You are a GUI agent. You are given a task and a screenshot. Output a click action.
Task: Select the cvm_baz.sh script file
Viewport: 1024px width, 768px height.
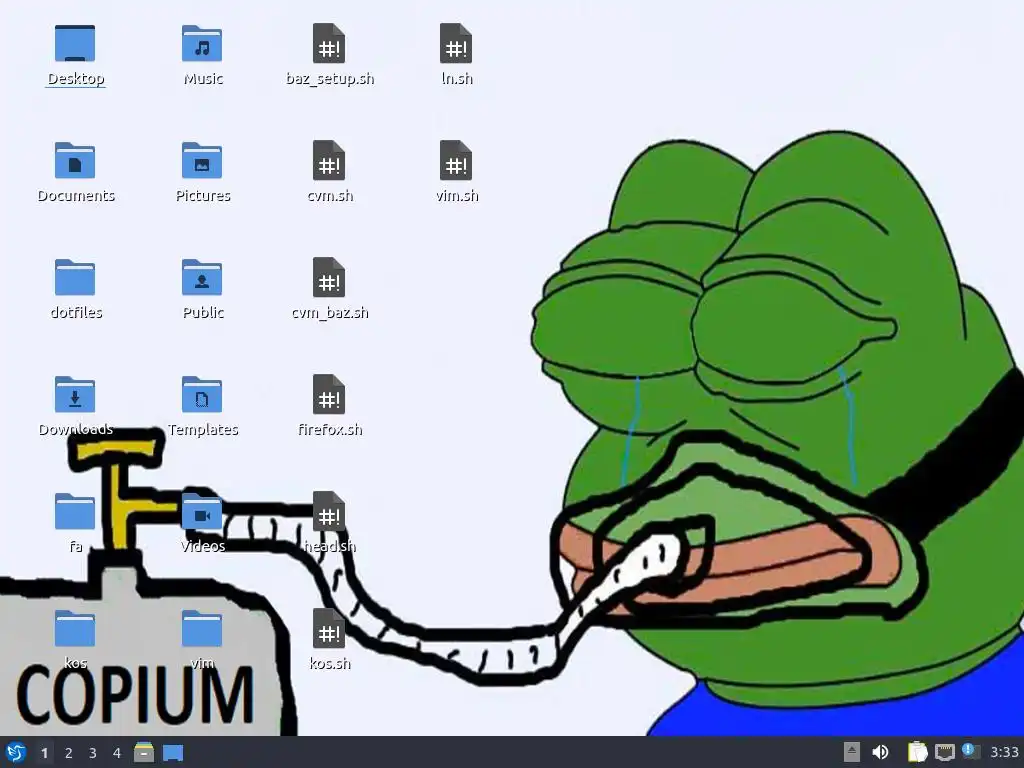(328, 278)
